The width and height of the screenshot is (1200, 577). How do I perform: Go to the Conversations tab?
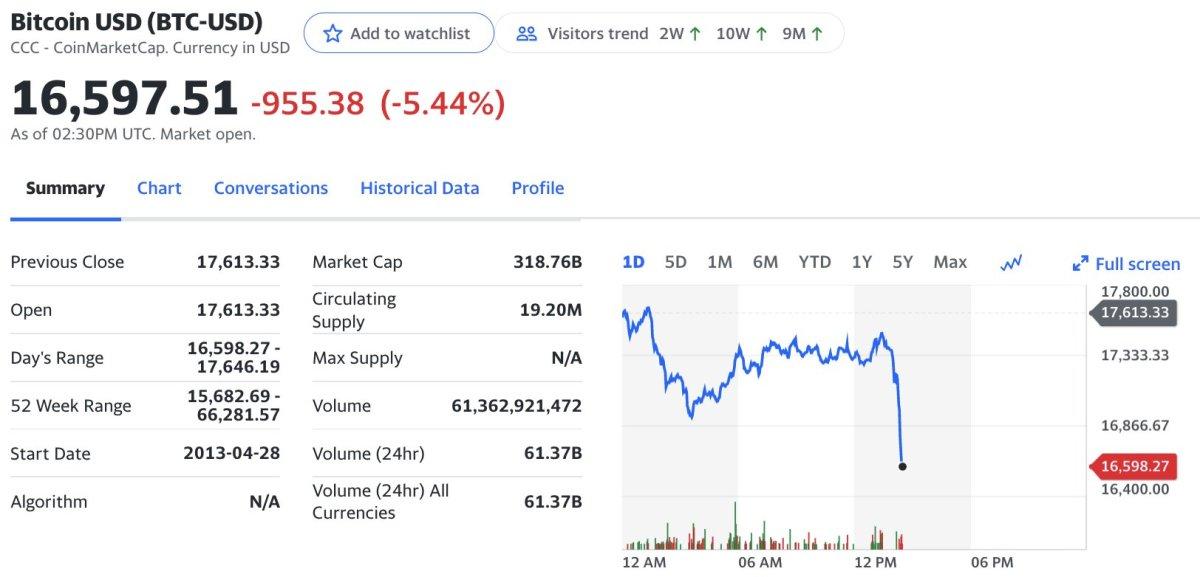[271, 188]
